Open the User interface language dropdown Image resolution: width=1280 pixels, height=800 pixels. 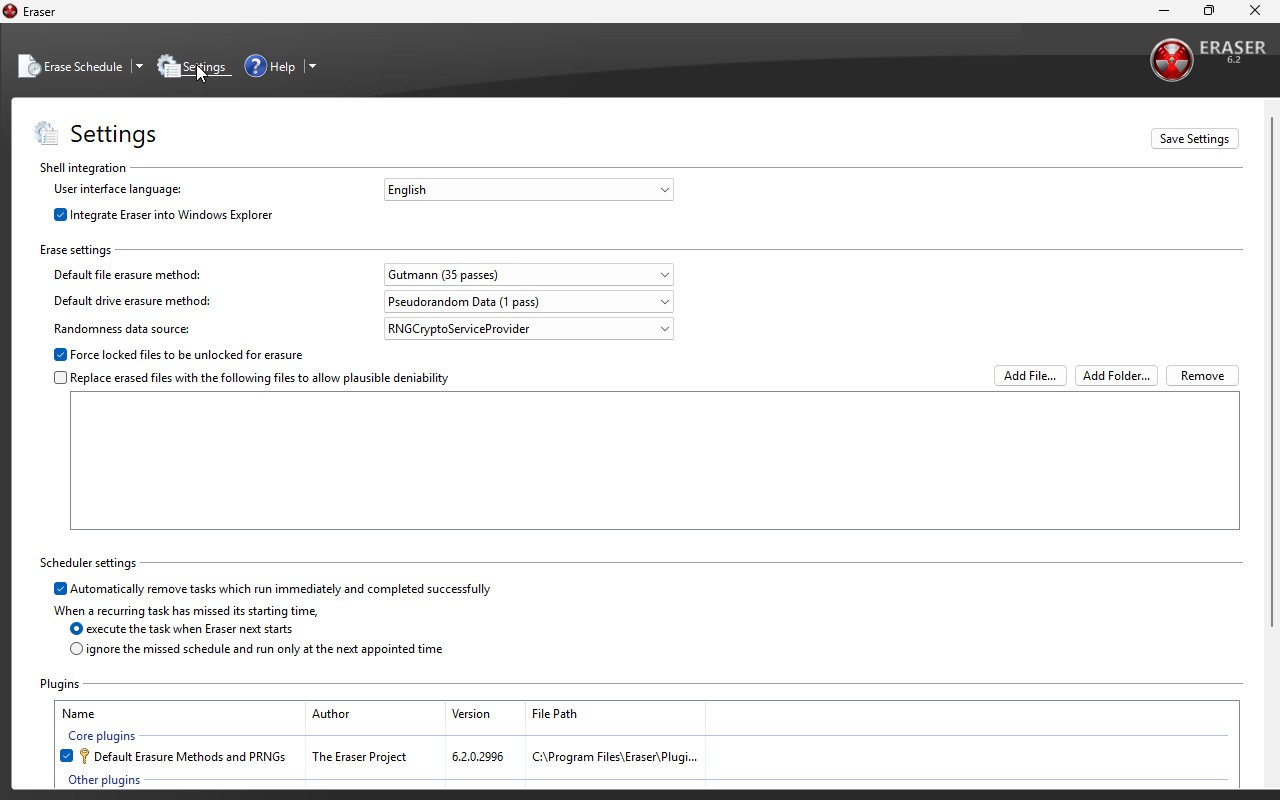[x=528, y=190]
